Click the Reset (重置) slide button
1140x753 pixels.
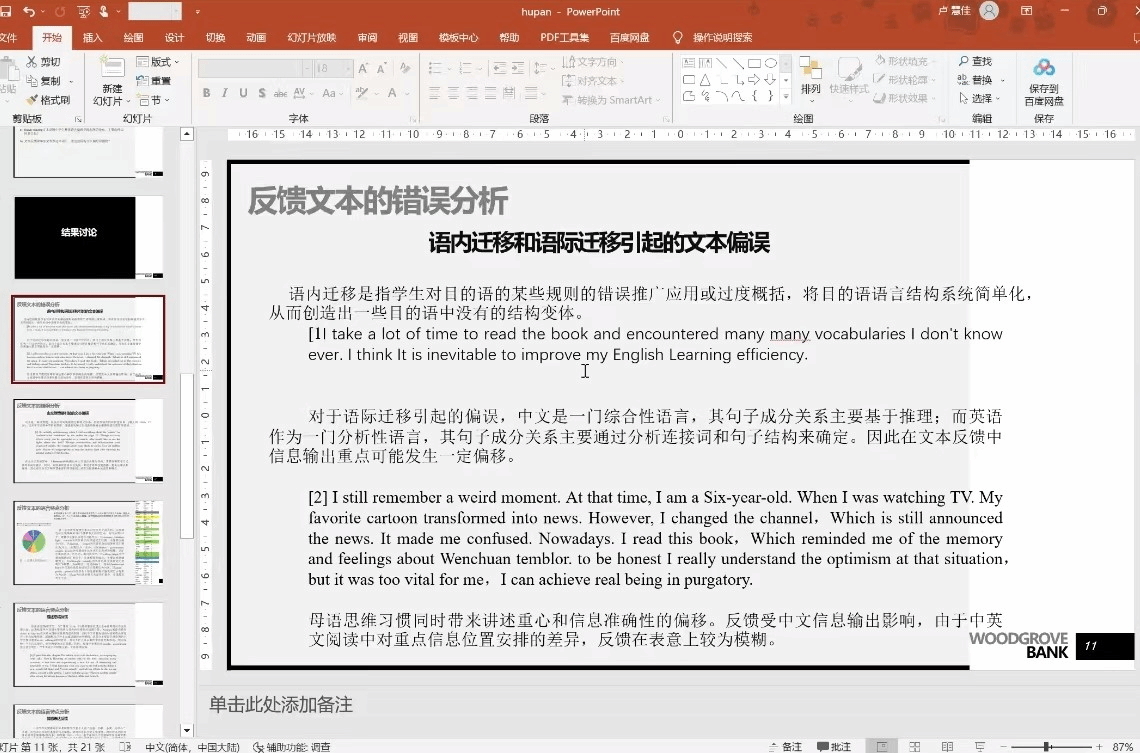click(155, 81)
